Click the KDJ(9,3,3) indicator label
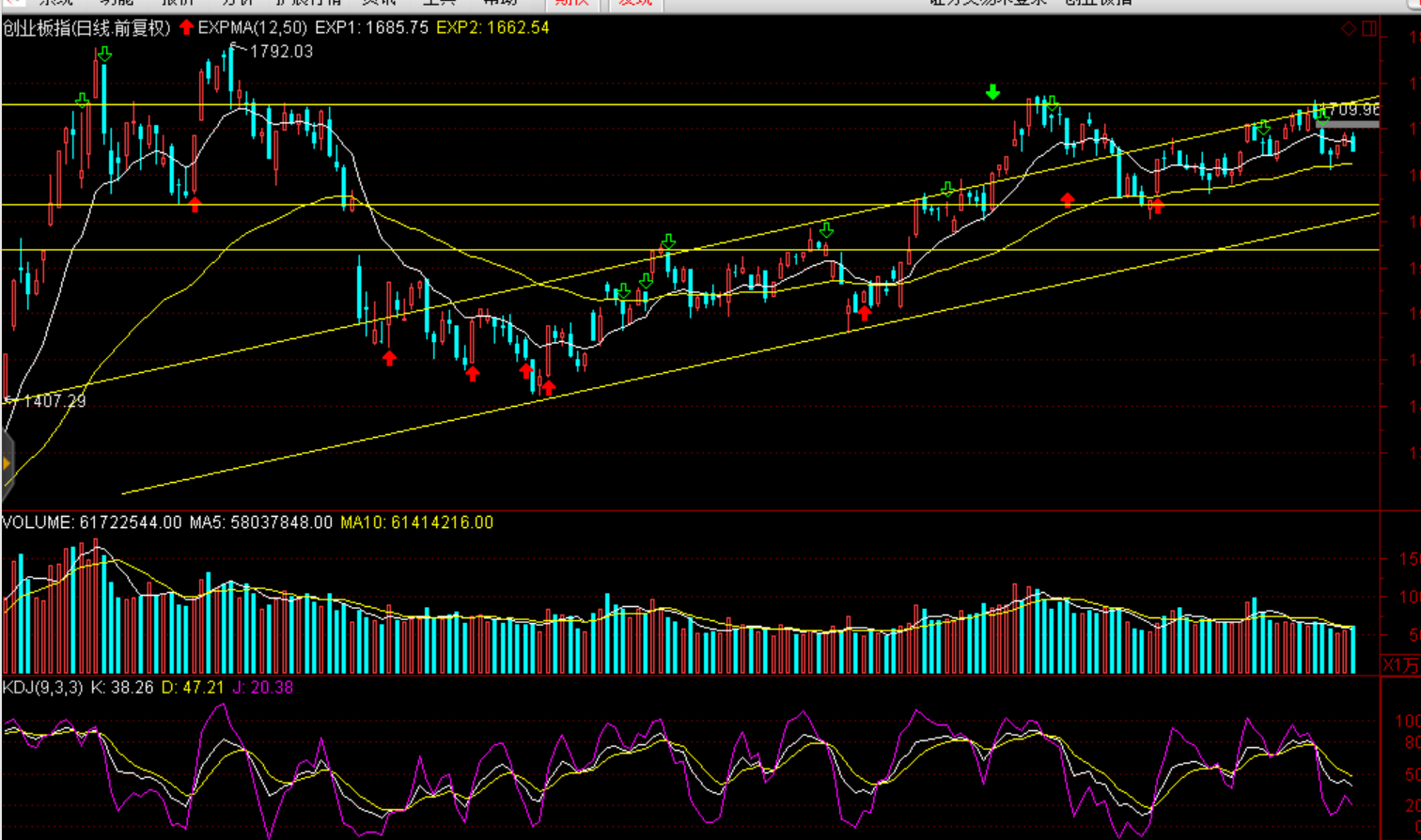The image size is (1421, 840). point(43,688)
